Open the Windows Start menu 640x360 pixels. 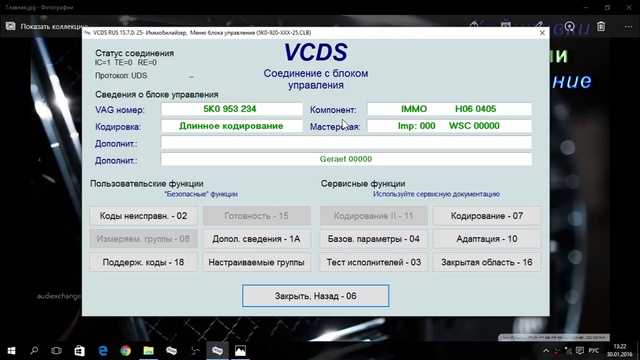[x=11, y=351]
